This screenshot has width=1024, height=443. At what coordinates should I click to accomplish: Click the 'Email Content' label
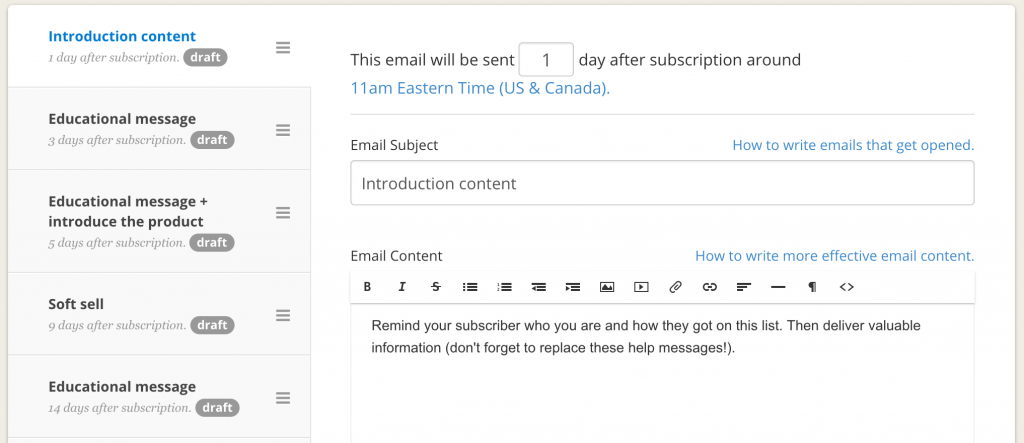(x=396, y=255)
